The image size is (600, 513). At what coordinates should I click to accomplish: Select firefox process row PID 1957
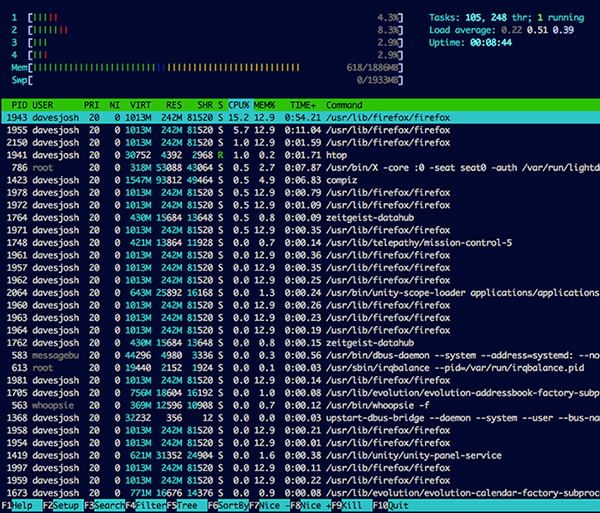[301, 268]
